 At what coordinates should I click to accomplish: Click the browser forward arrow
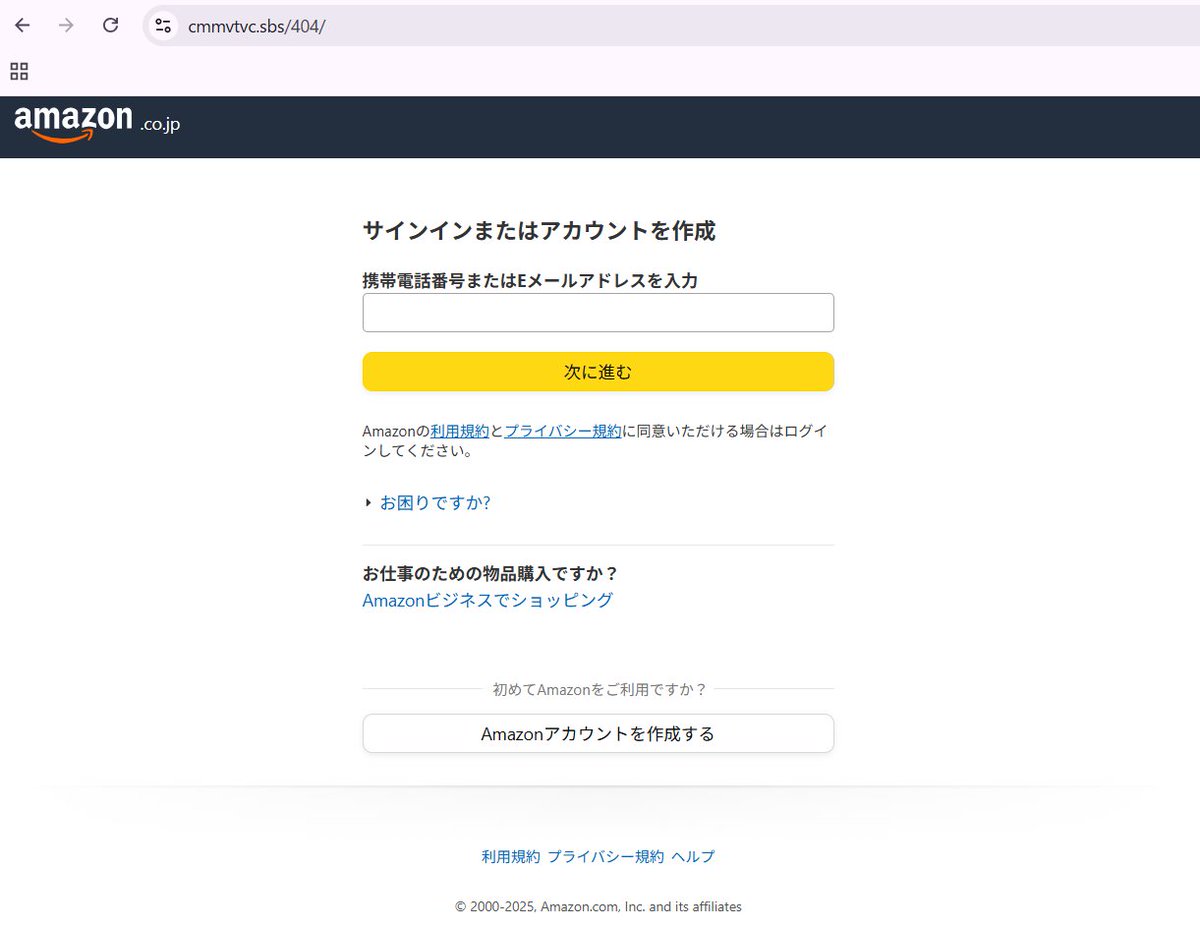pos(66,25)
